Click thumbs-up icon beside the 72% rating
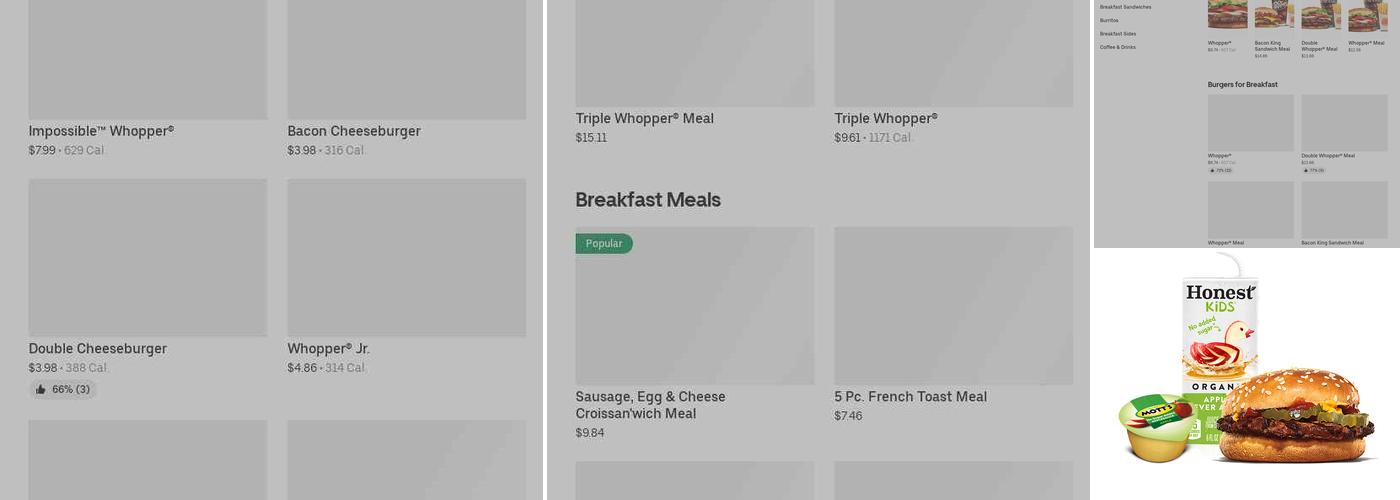 pyautogui.click(x=1211, y=170)
